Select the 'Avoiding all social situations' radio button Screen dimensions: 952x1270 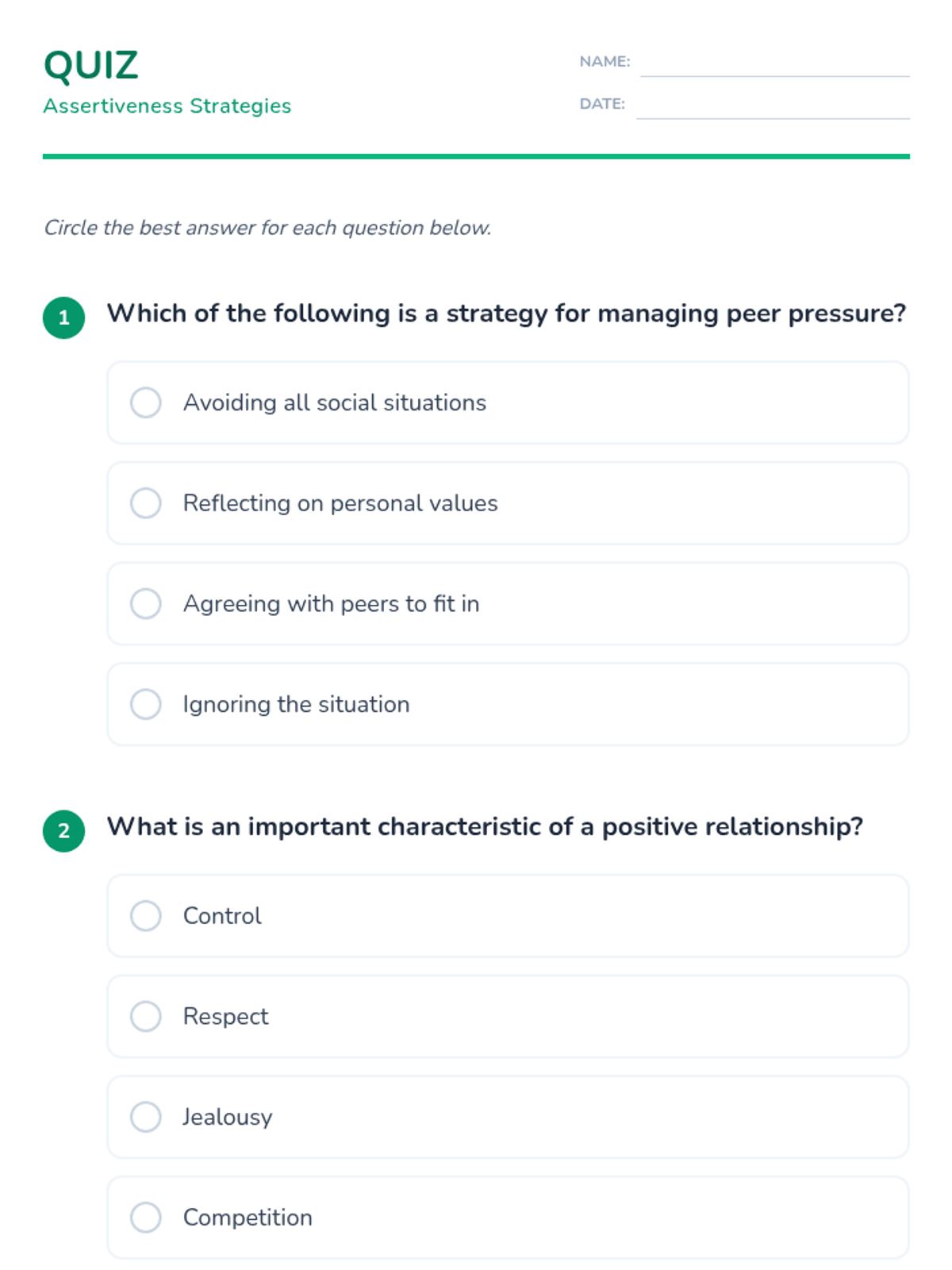(146, 402)
